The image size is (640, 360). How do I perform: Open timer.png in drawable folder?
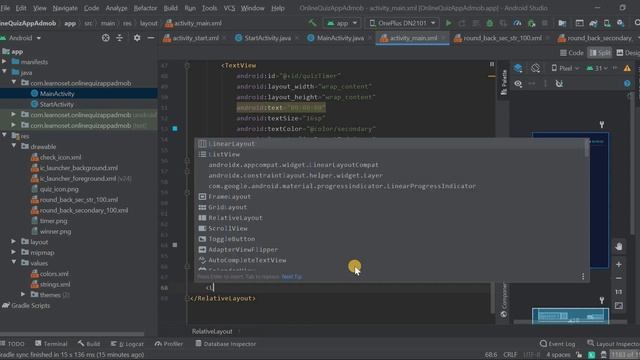pos(53,221)
